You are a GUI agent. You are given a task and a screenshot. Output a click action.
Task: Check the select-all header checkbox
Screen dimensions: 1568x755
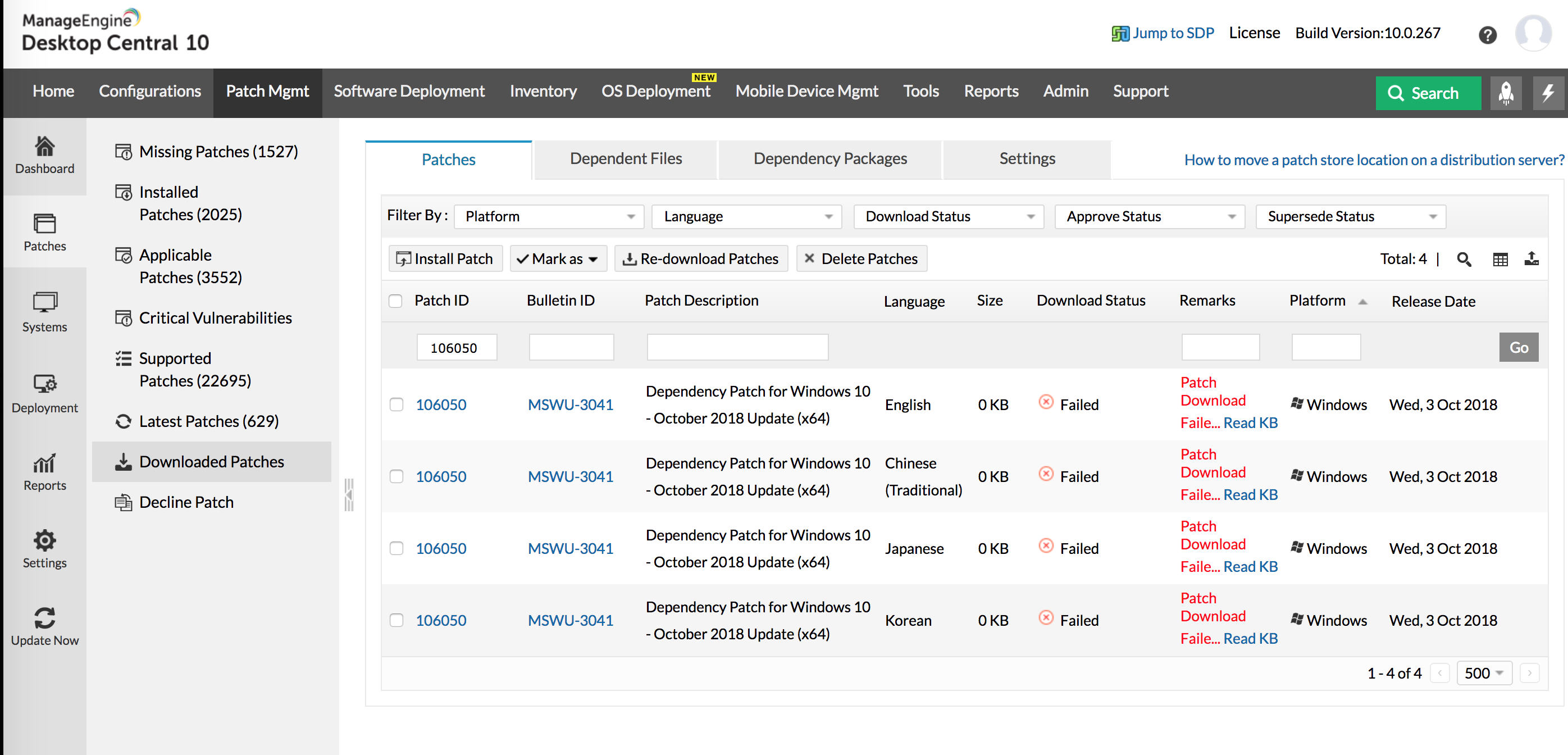point(396,301)
